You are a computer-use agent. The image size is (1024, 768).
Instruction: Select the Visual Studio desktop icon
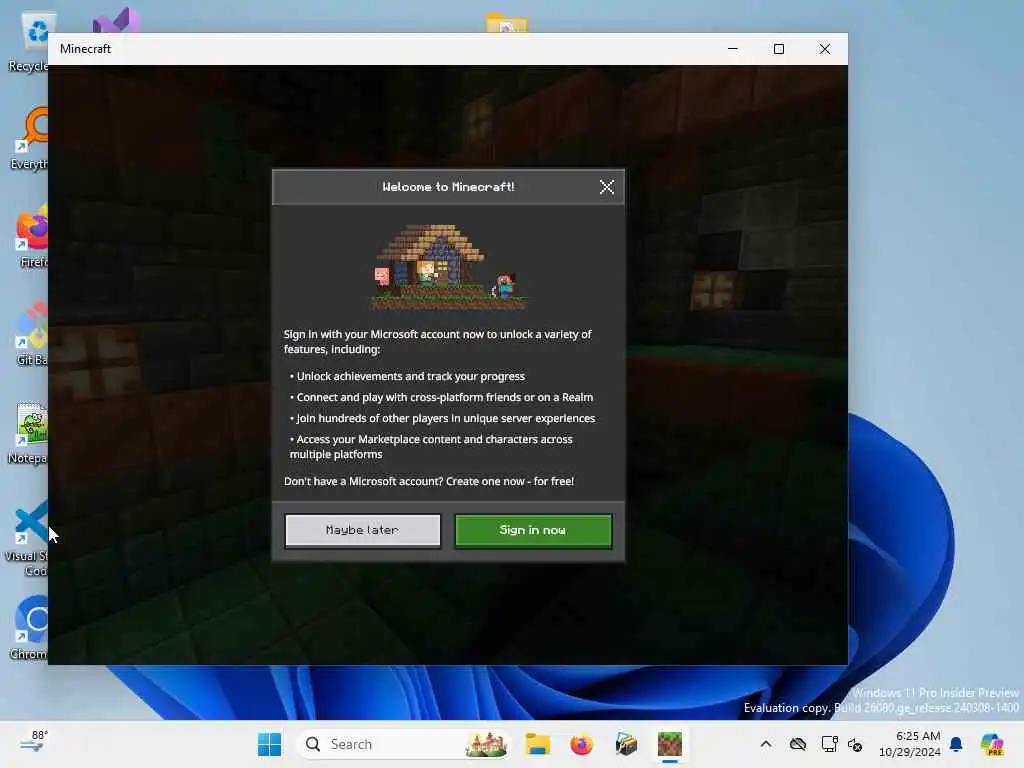(115, 21)
